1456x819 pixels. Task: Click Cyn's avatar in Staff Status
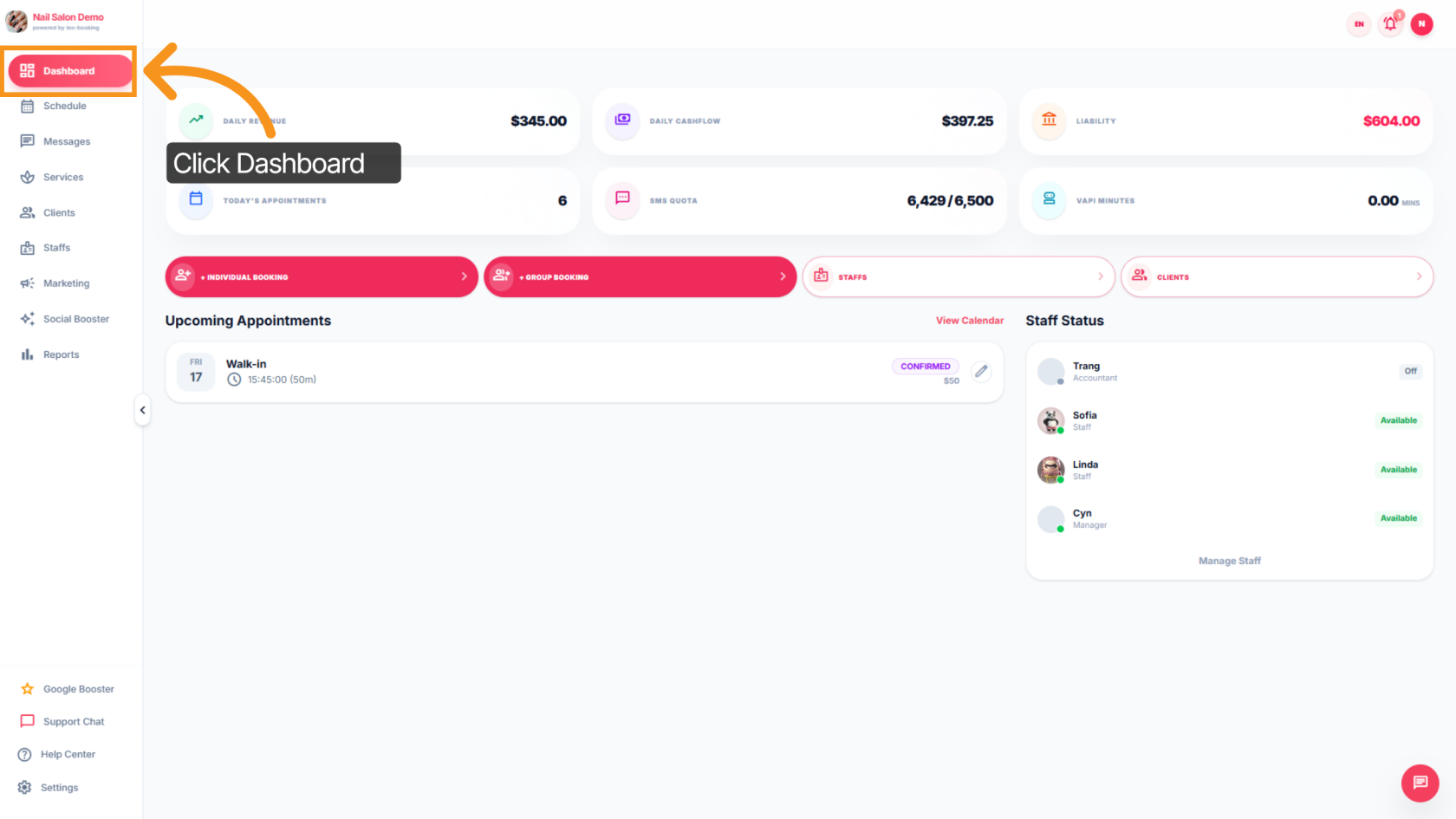click(x=1050, y=519)
